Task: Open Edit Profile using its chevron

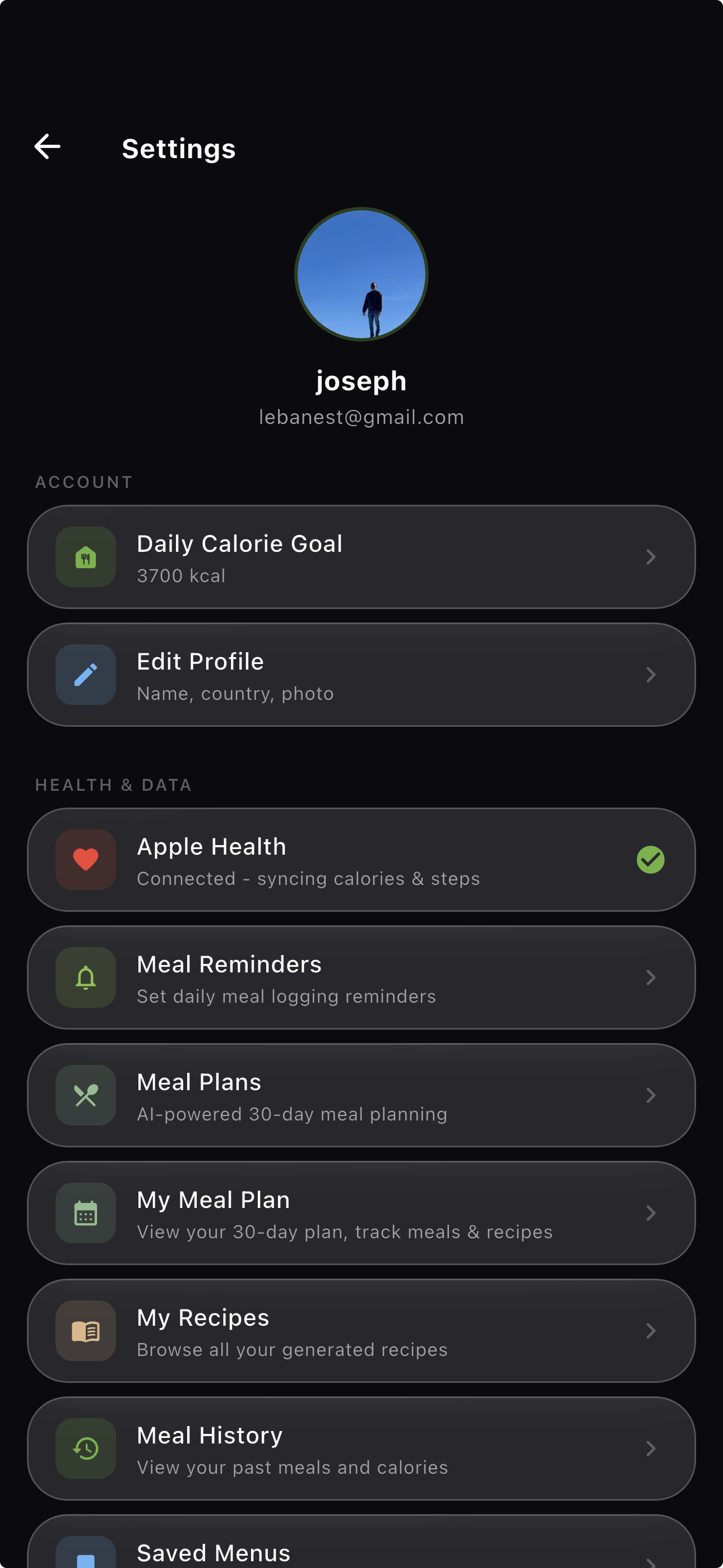Action: (x=650, y=675)
